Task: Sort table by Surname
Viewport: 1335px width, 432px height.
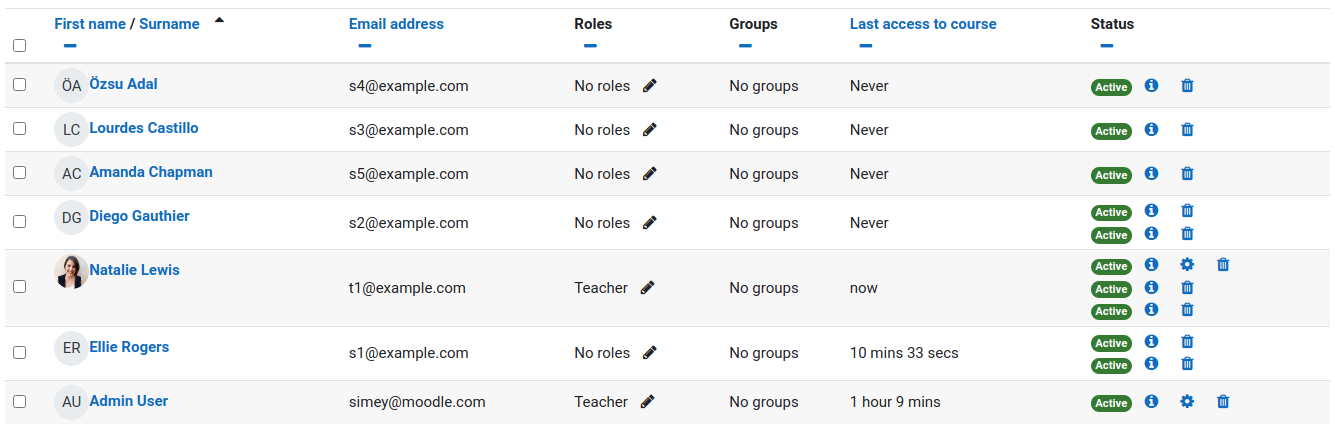Action: click(169, 24)
